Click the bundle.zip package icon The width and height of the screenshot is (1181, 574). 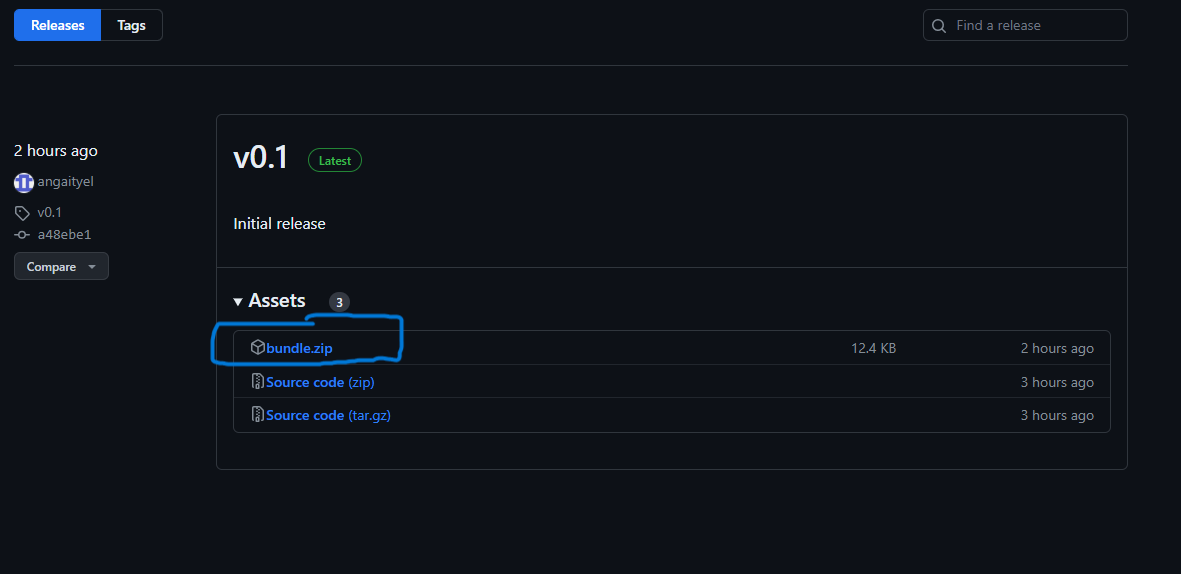click(257, 348)
